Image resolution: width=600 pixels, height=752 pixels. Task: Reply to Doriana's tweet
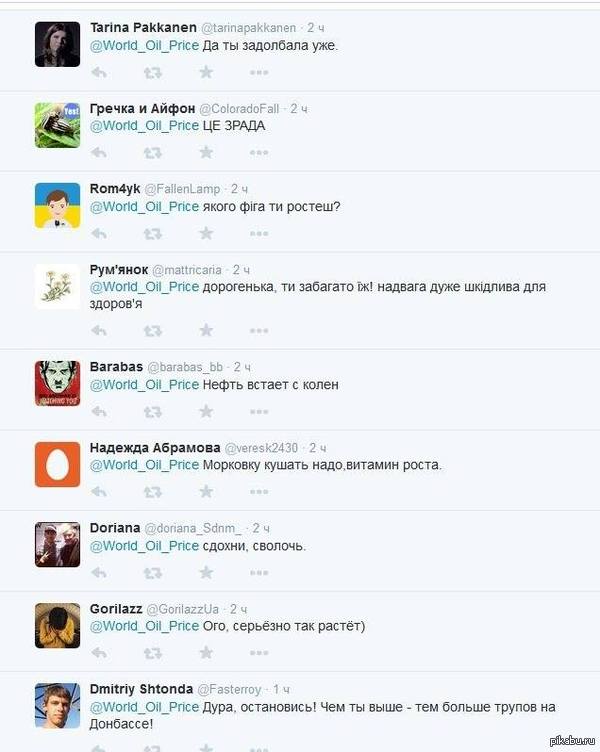99,573
